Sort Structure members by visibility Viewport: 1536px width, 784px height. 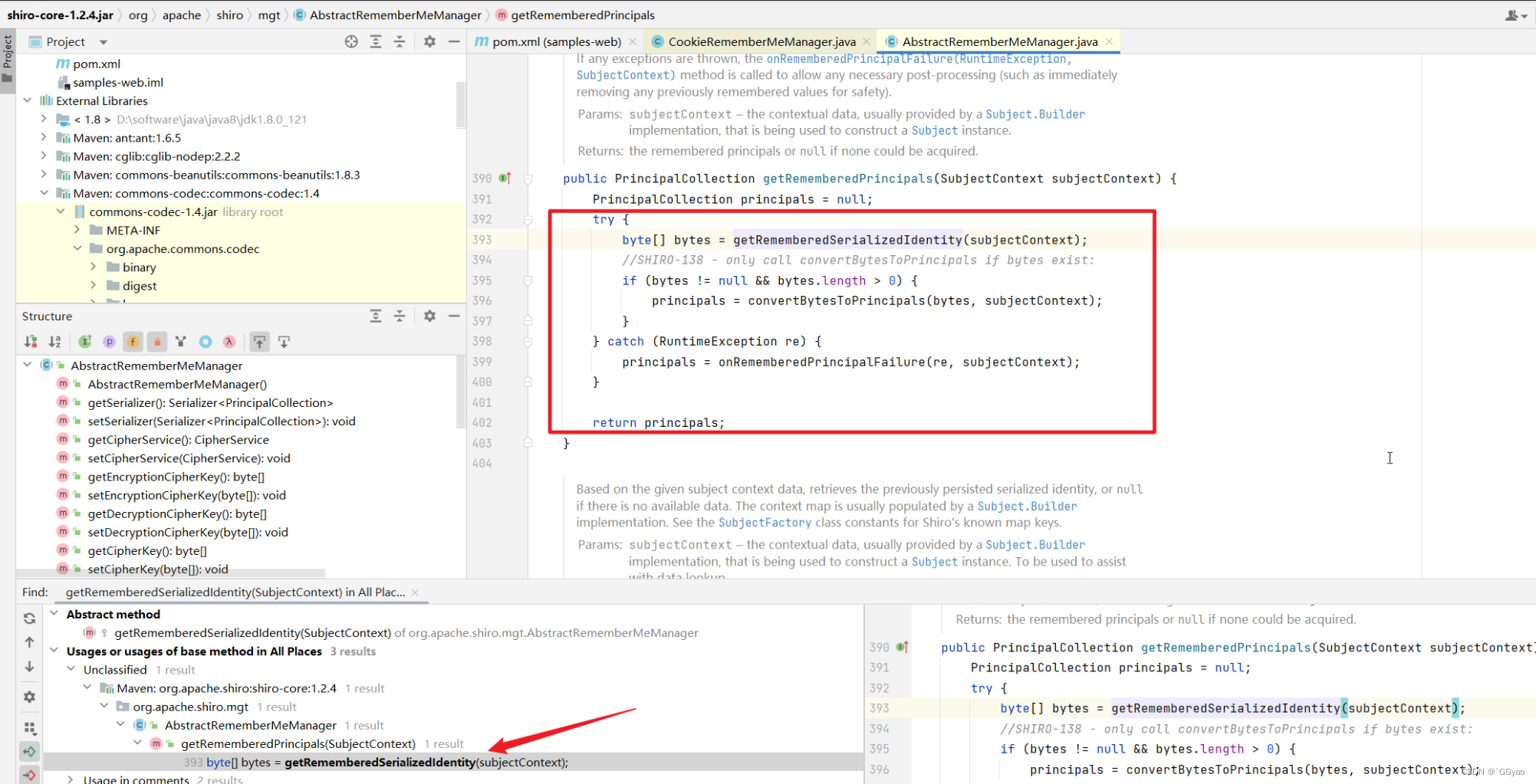coord(31,342)
